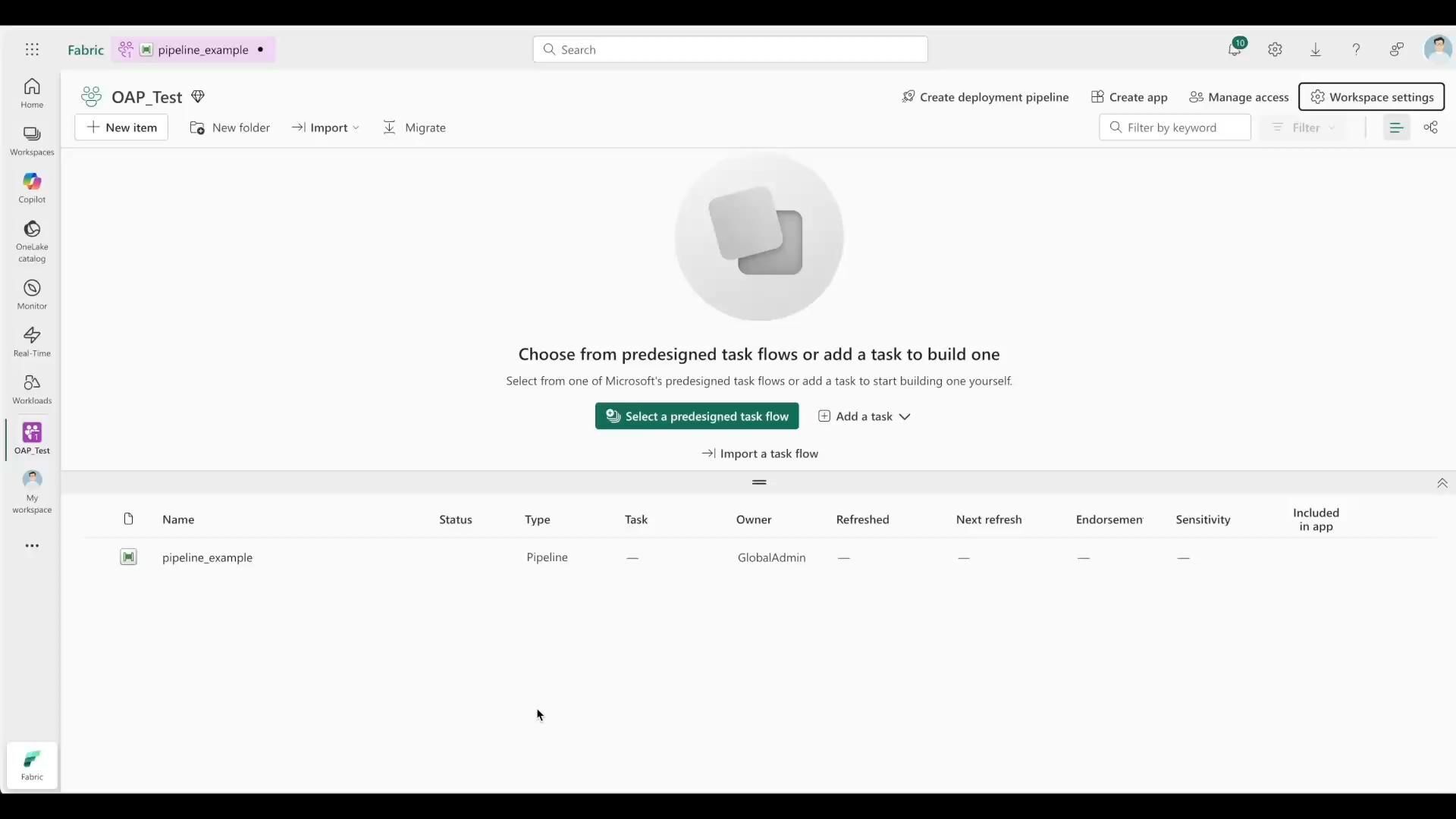Image resolution: width=1456 pixels, height=819 pixels.
Task: Open Workspace settings
Action: click(x=1371, y=97)
